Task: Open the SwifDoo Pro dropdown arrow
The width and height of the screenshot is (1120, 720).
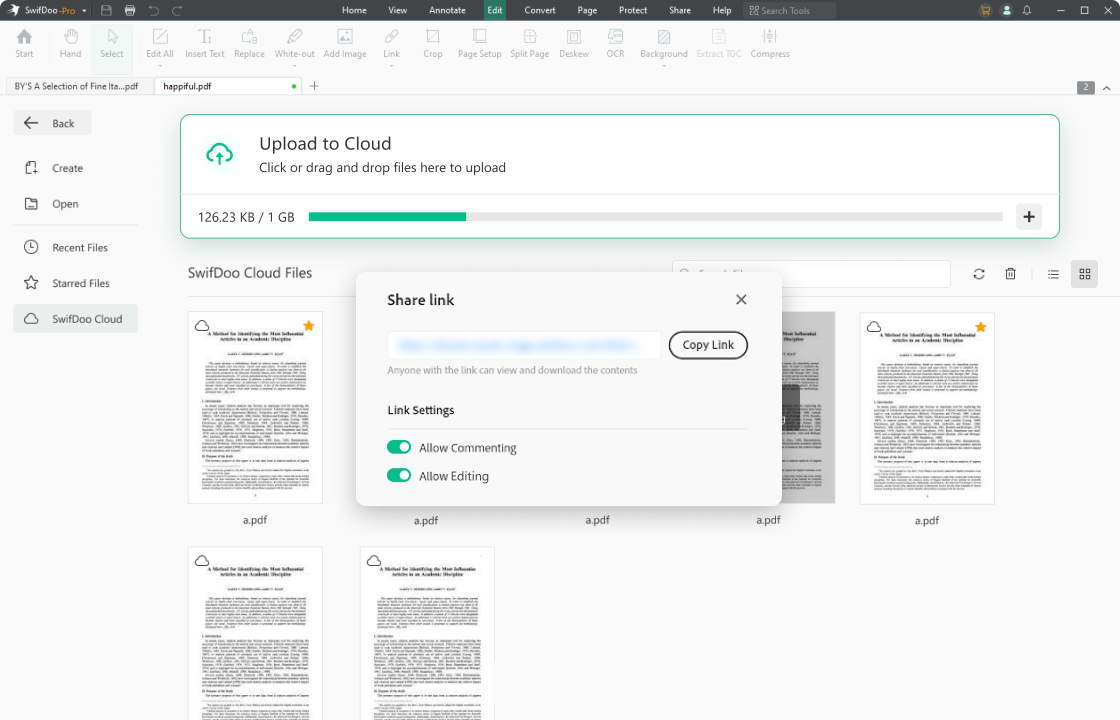Action: click(84, 11)
